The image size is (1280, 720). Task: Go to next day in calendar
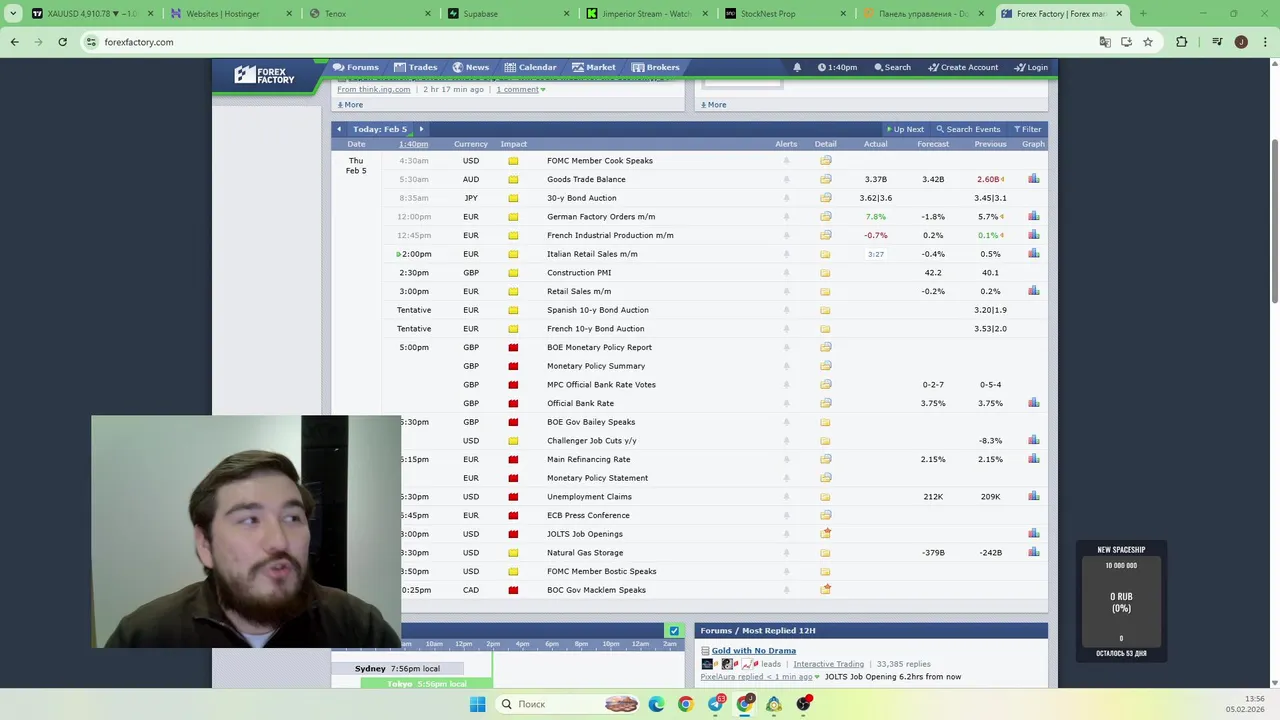tap(421, 129)
